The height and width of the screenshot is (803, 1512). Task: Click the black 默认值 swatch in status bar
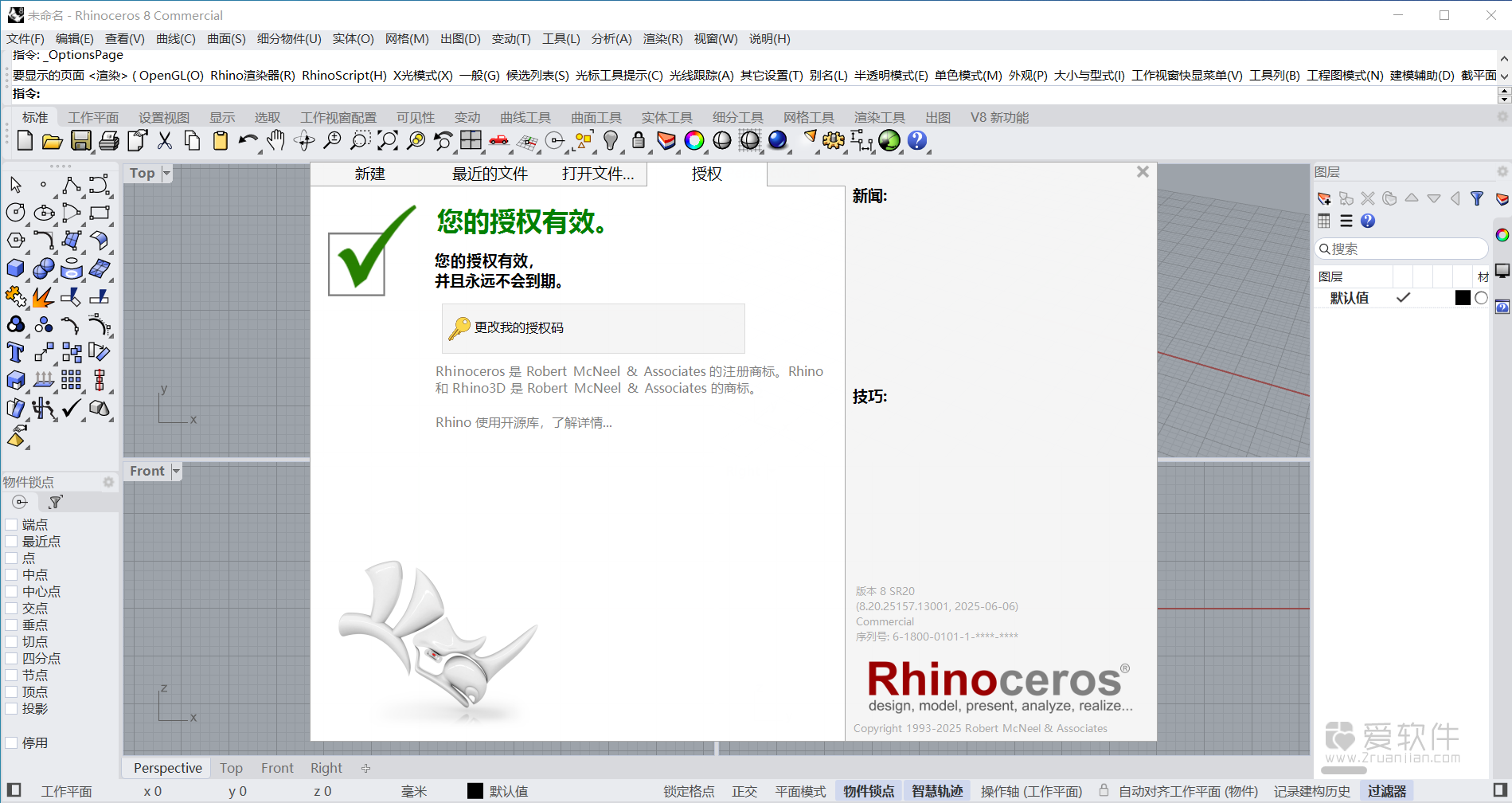click(x=475, y=791)
